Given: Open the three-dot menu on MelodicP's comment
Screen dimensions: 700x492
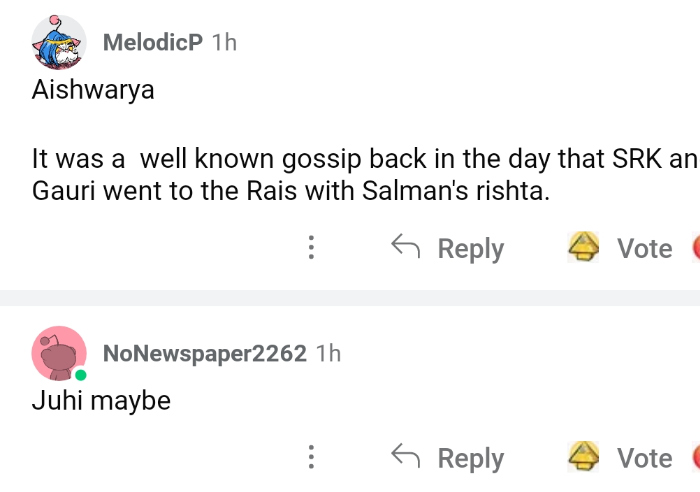Looking at the screenshot, I should click(x=311, y=248).
